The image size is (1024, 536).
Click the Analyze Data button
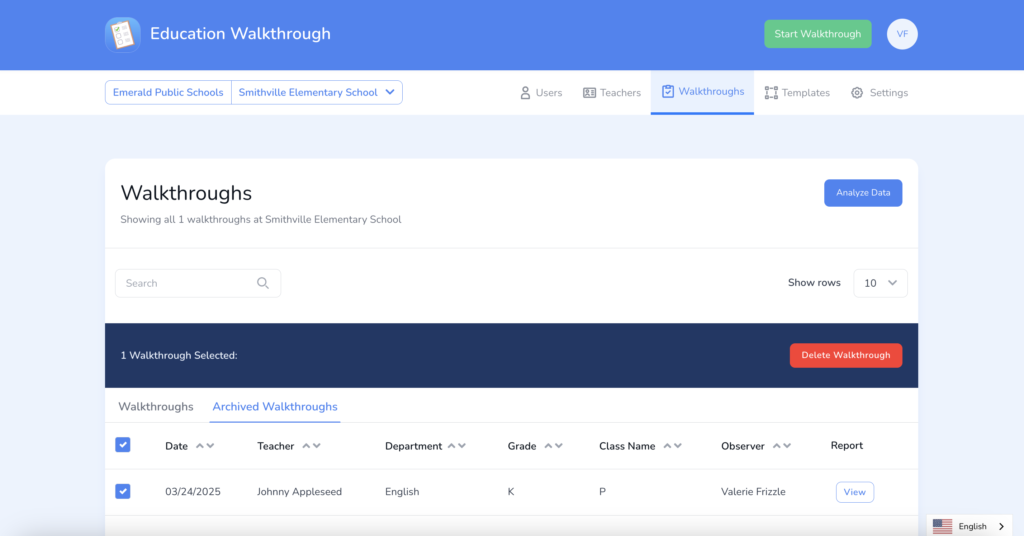point(863,193)
